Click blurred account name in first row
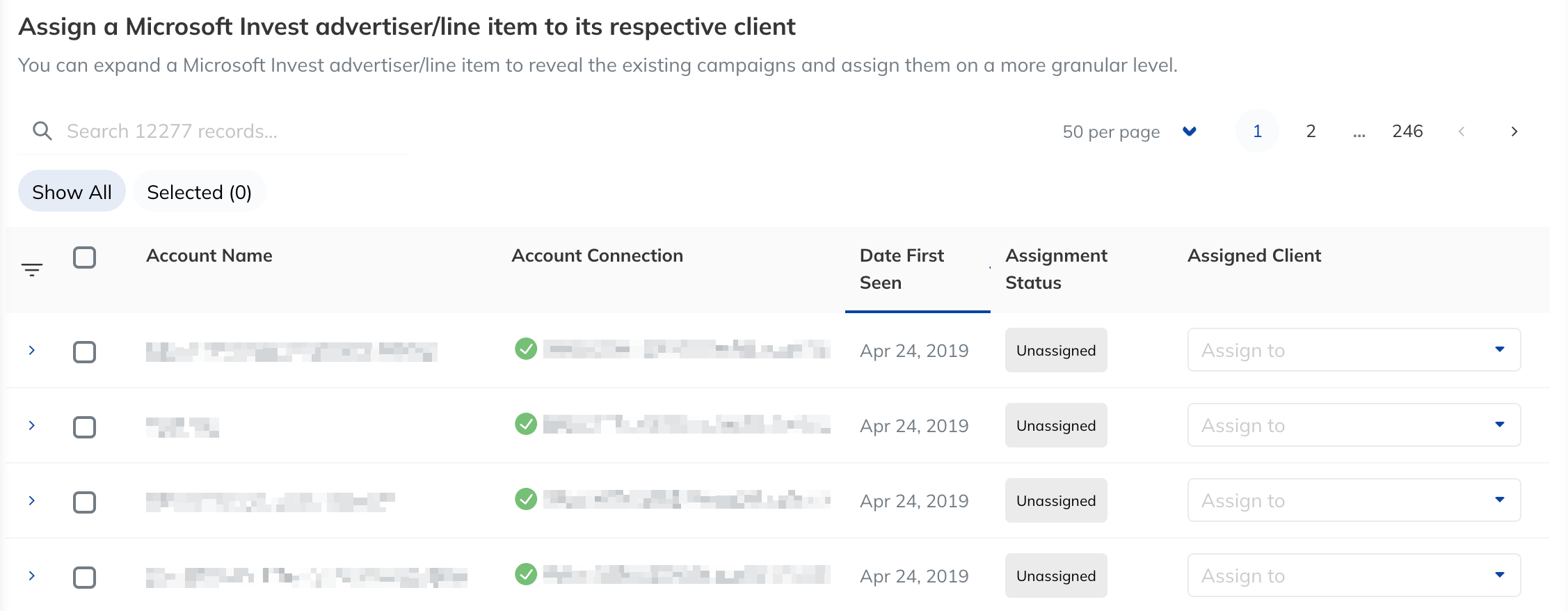This screenshot has width=1568, height=611. (291, 351)
